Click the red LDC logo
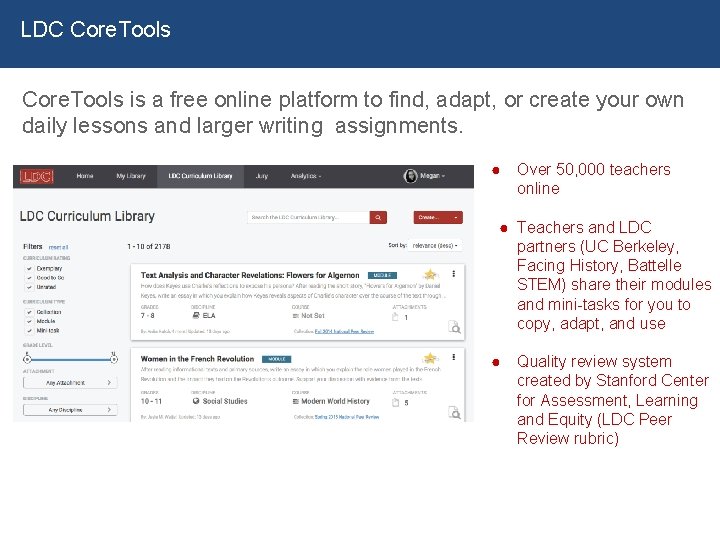 (37, 176)
